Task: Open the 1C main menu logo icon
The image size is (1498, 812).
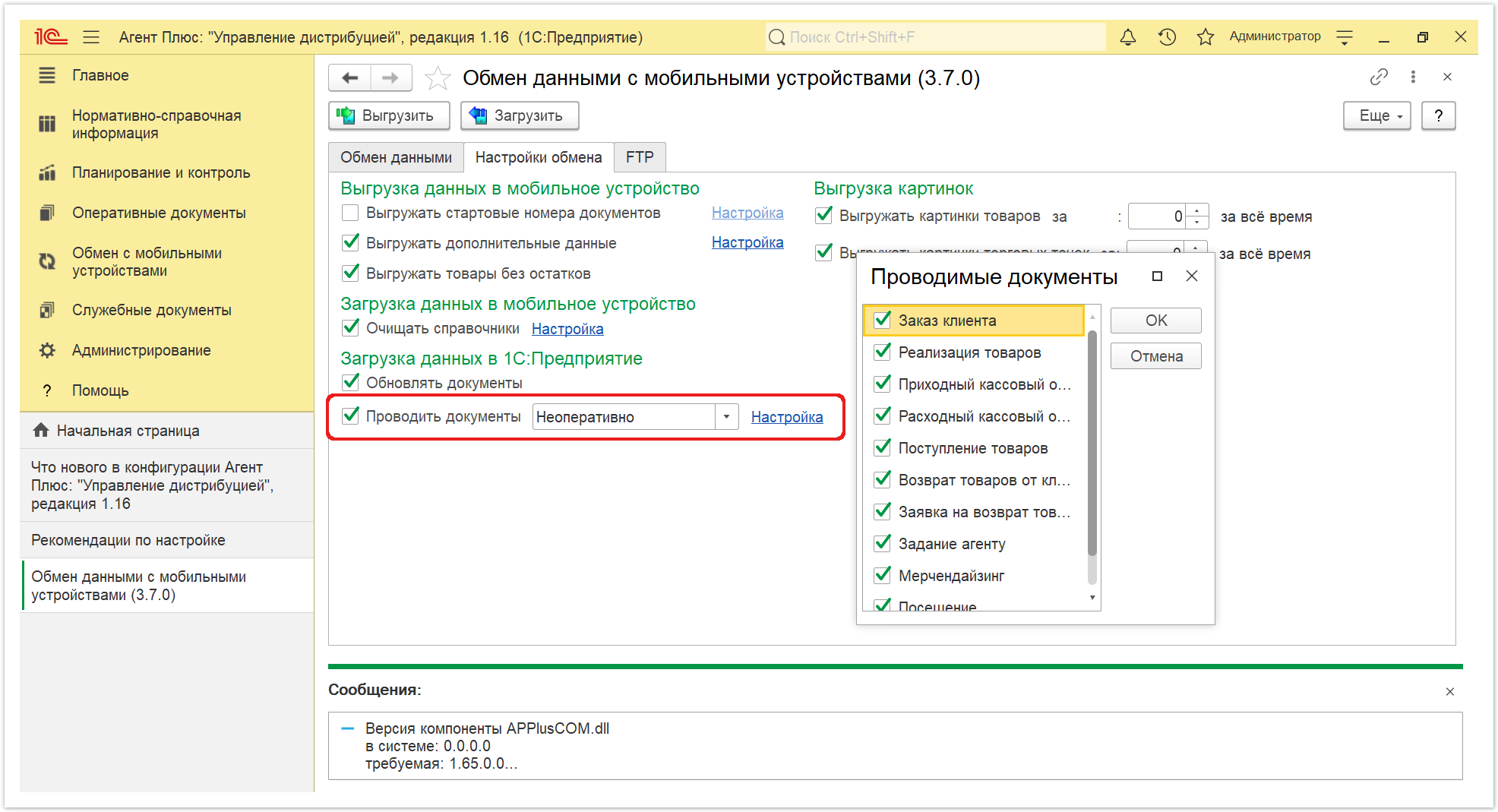Action: [x=50, y=36]
